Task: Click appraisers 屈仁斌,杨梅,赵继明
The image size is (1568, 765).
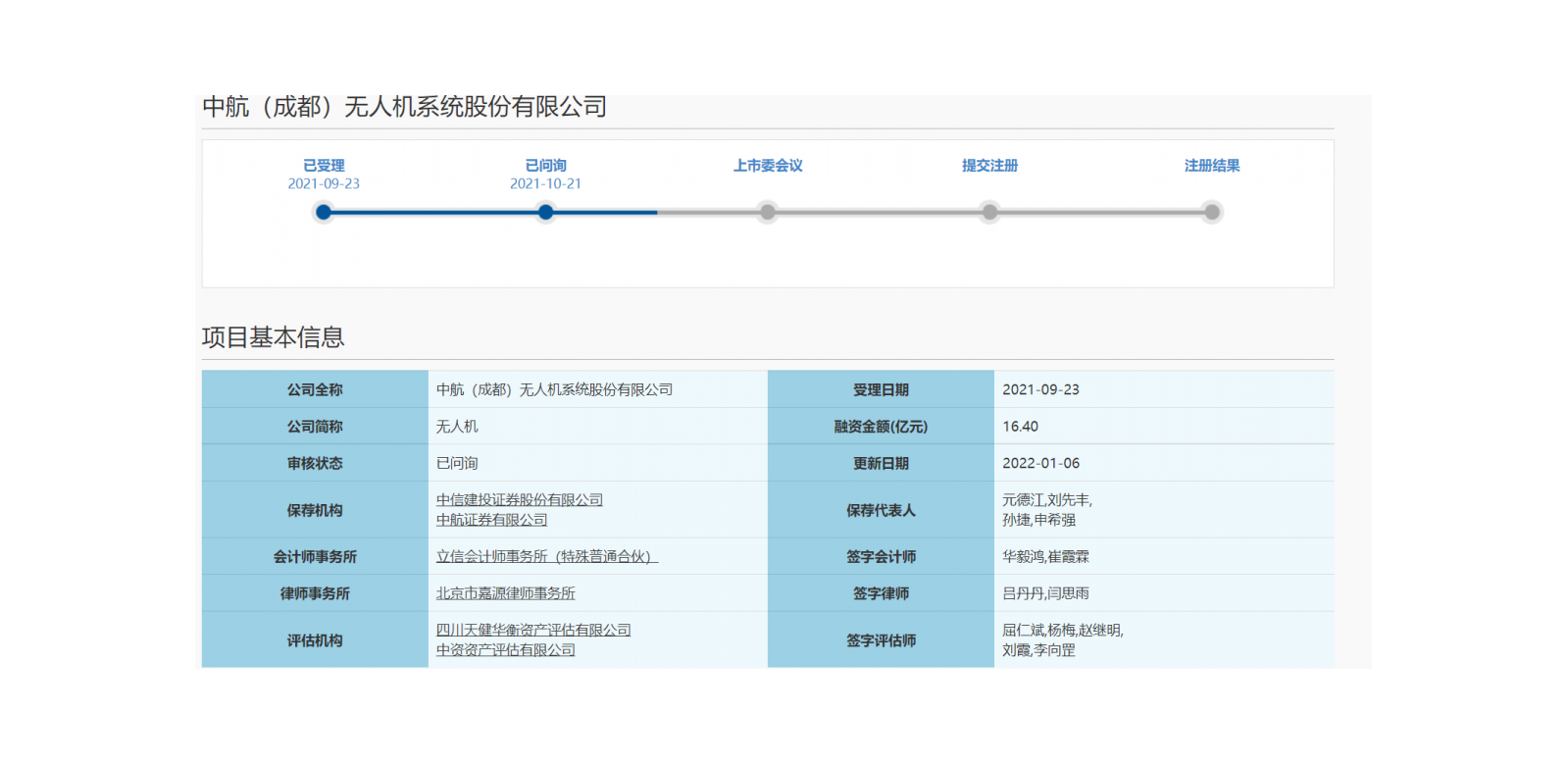Action: (1063, 630)
